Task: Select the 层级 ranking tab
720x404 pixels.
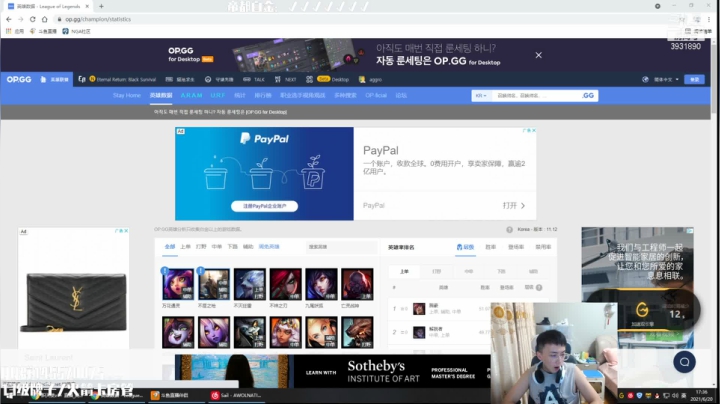Action: tap(465, 247)
